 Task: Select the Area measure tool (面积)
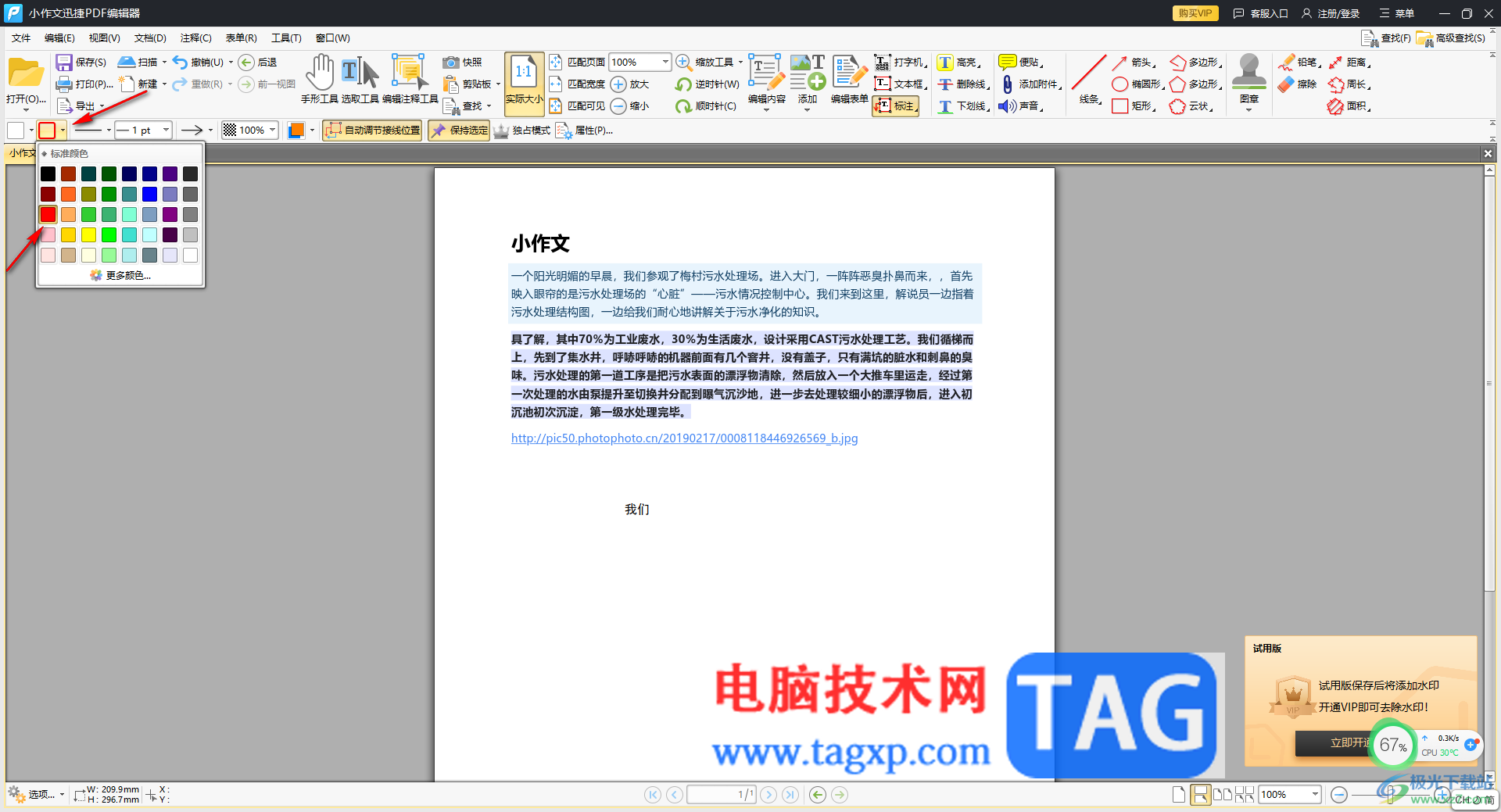click(x=1349, y=106)
